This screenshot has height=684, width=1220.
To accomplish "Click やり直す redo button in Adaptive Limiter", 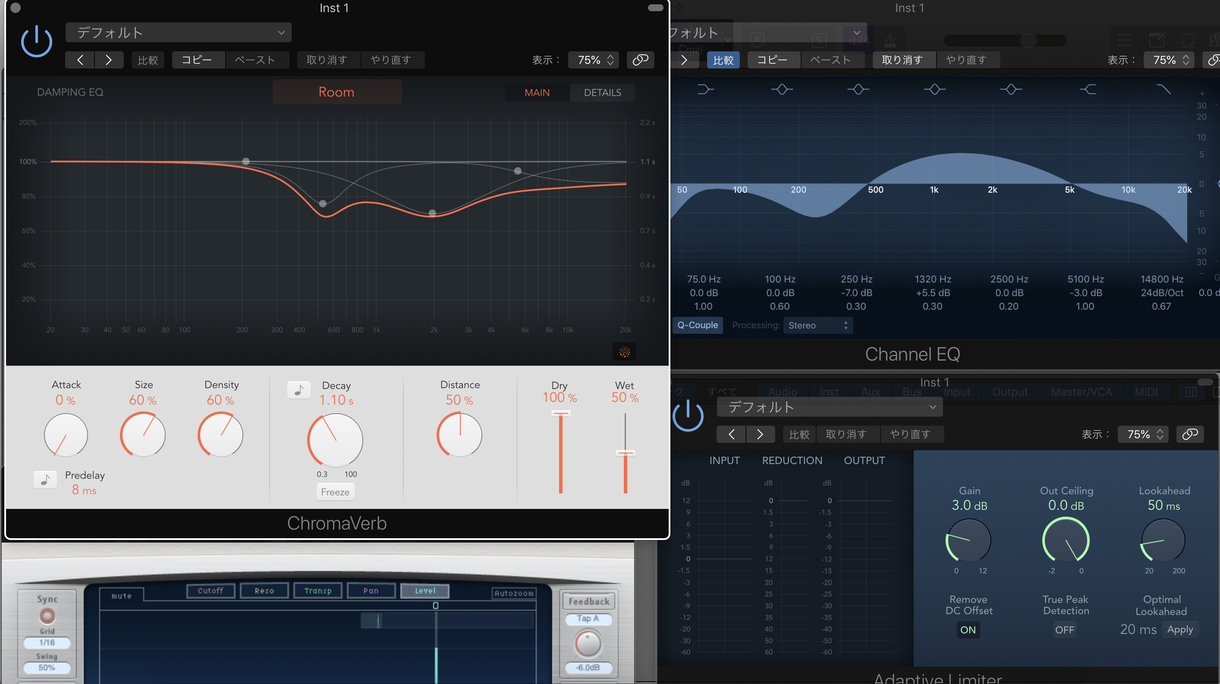I will tap(910, 434).
